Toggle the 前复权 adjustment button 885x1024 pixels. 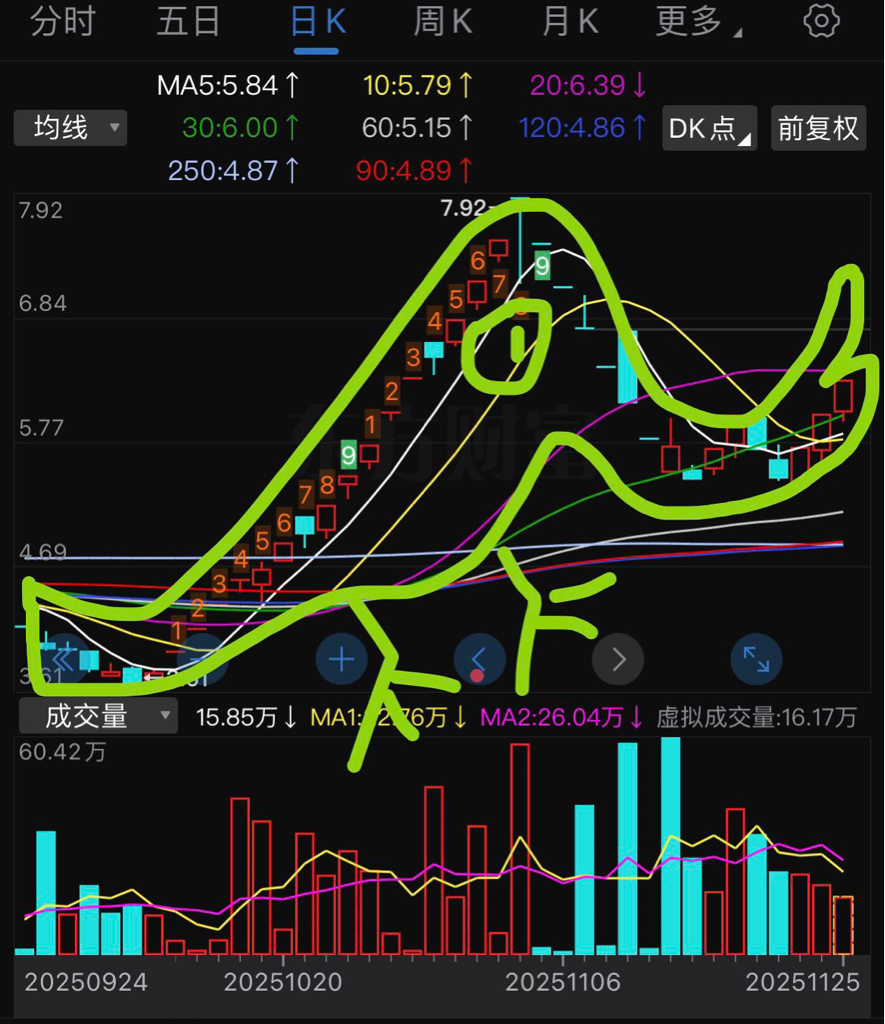coord(818,128)
